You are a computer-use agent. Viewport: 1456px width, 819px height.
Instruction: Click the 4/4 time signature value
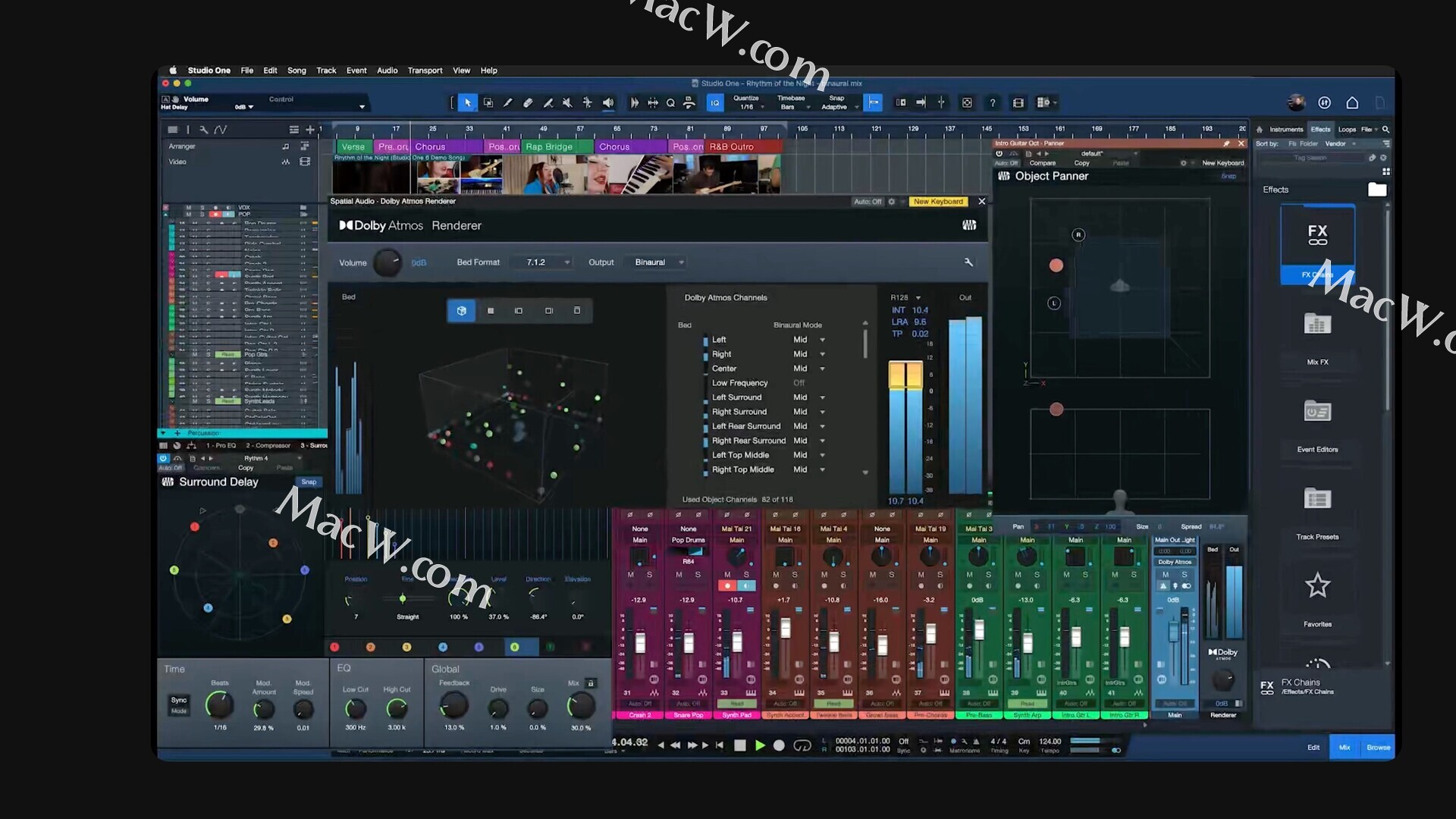[999, 742]
